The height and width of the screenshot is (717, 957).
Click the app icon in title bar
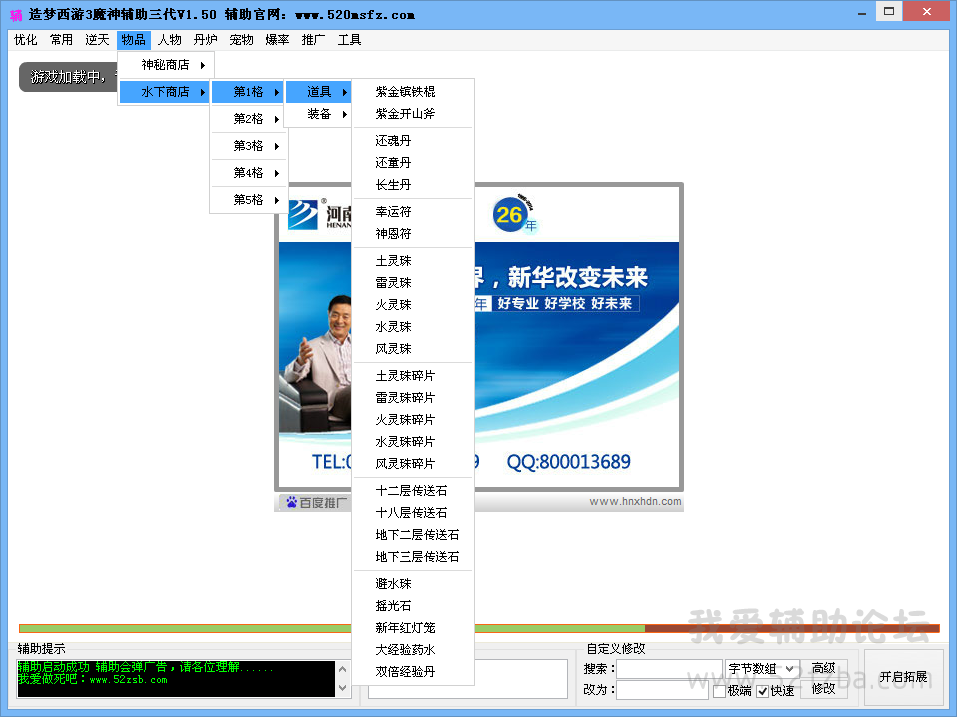click(15, 15)
